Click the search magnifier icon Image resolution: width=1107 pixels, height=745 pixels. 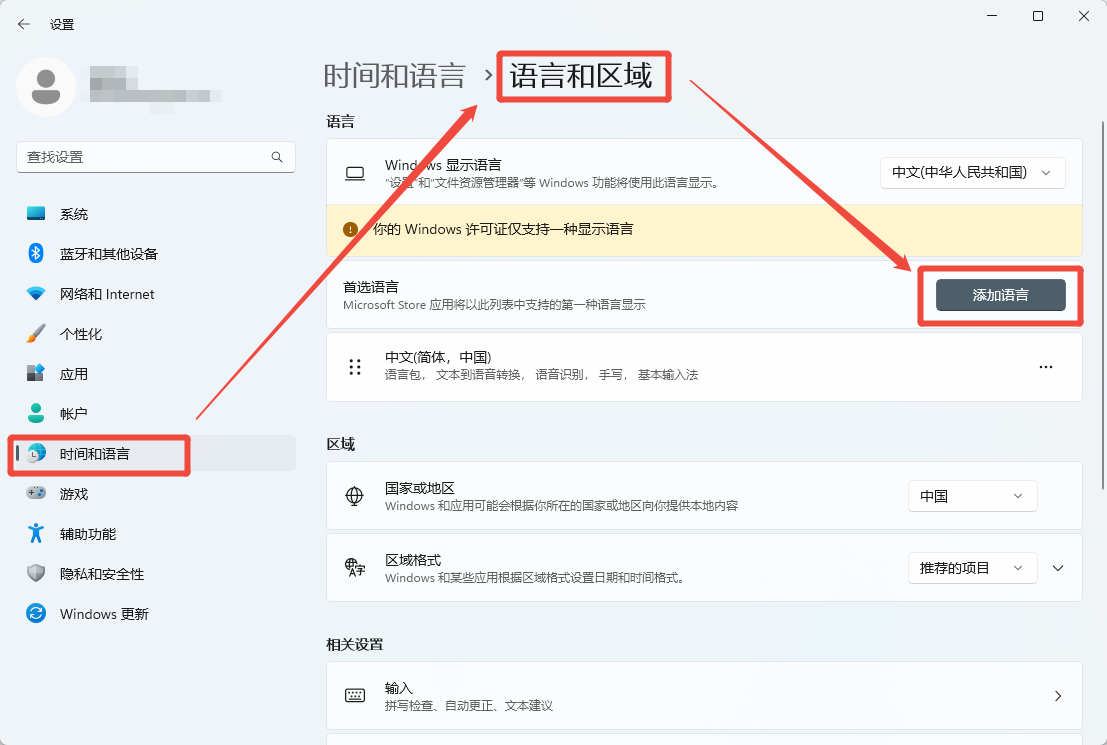click(x=277, y=157)
